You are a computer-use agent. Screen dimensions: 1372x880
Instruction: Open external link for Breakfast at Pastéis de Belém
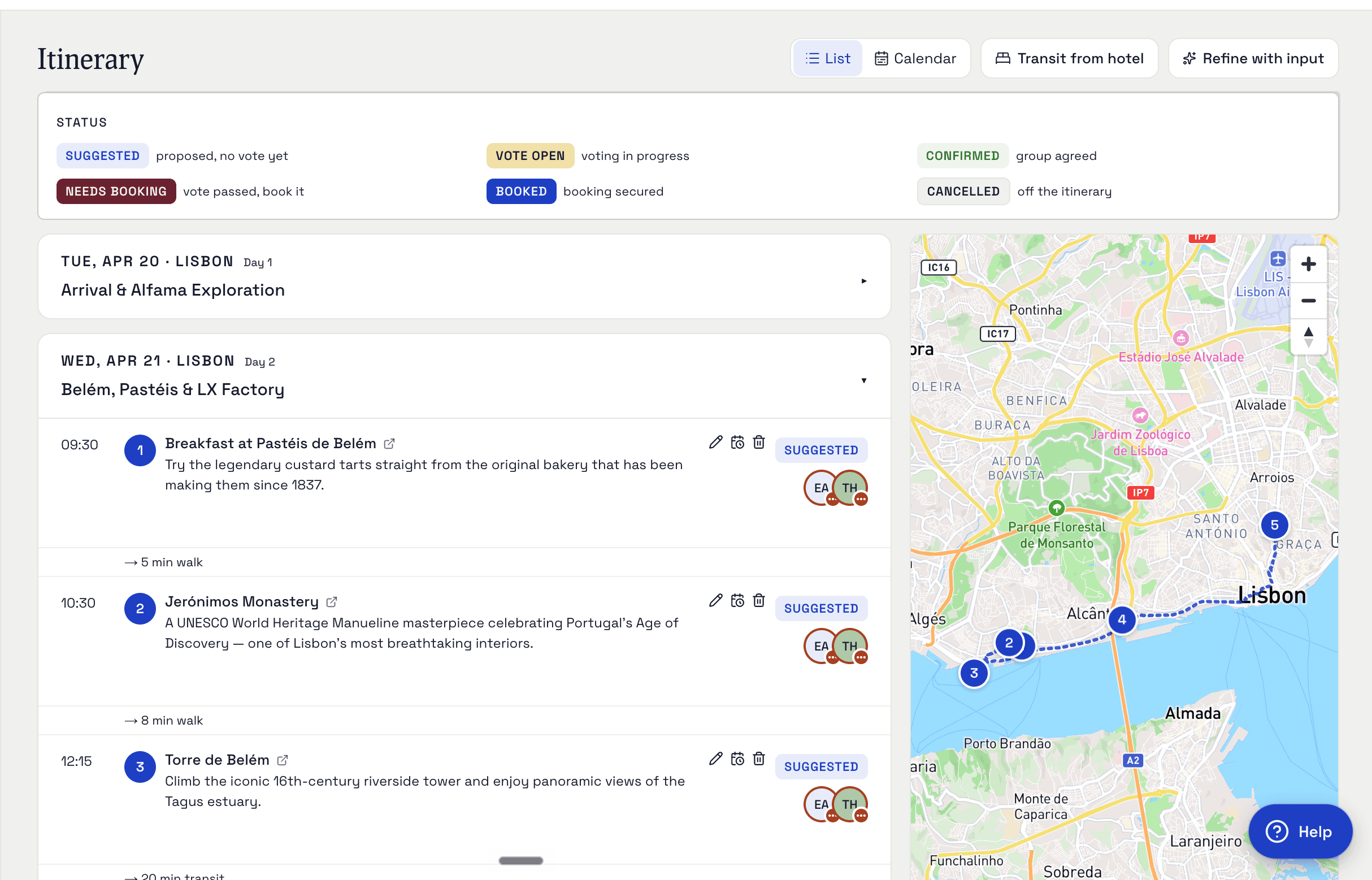[x=389, y=444]
